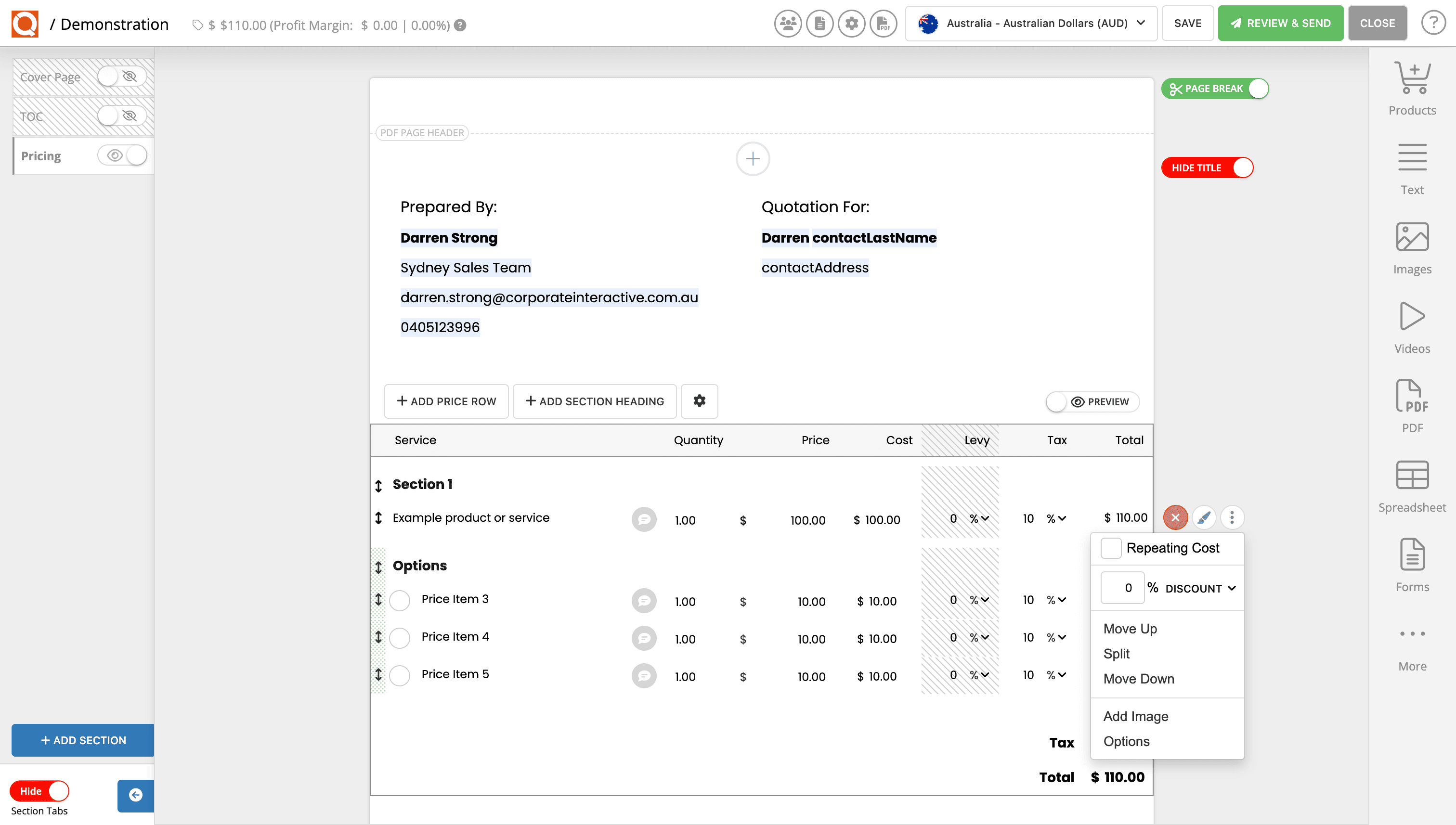This screenshot has height=825, width=1456.
Task: Open the paintbrush styling for the example row
Action: coord(1203,517)
